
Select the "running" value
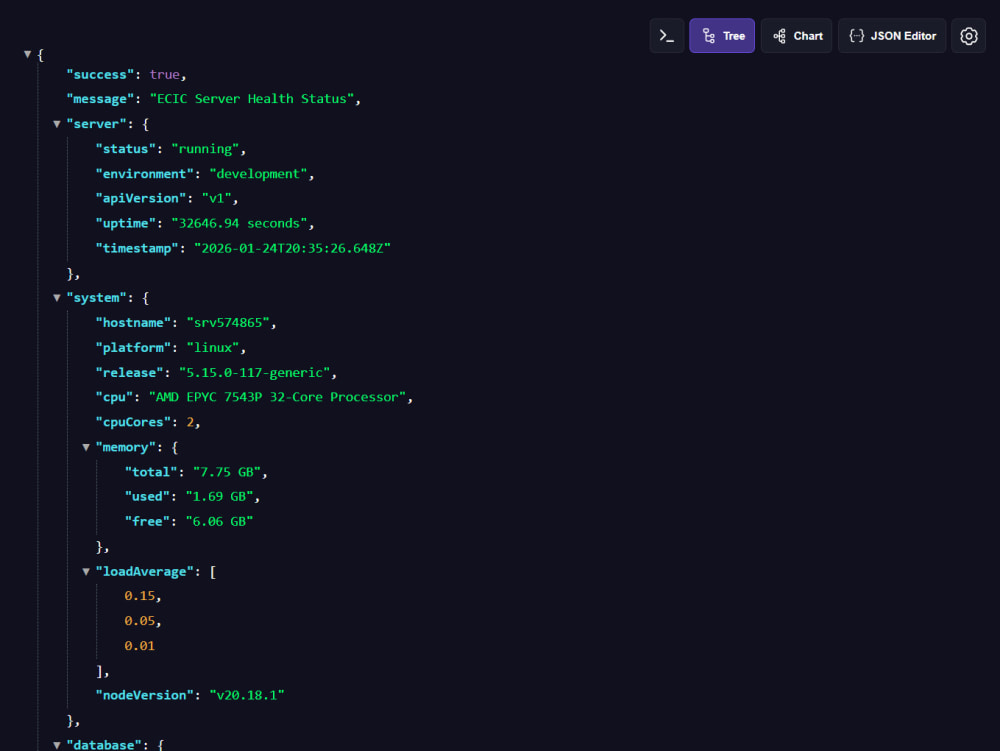[205, 149]
